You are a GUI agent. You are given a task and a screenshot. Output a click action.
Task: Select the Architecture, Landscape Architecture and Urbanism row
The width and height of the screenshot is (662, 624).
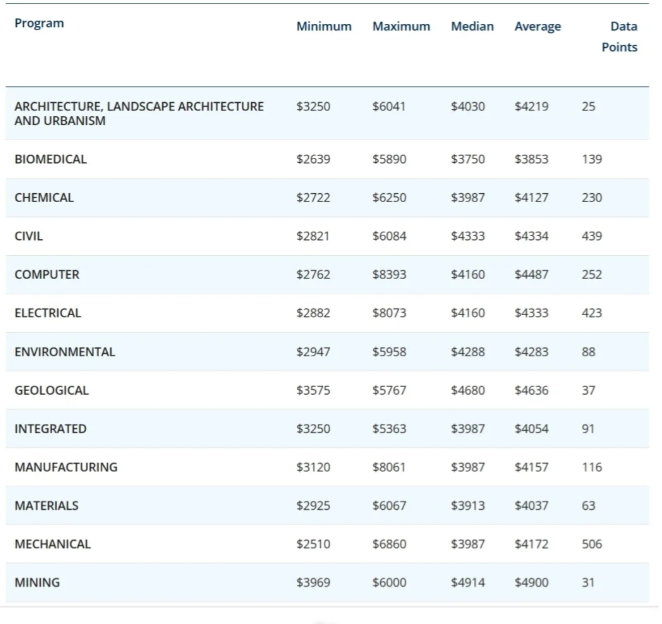[x=139, y=113]
